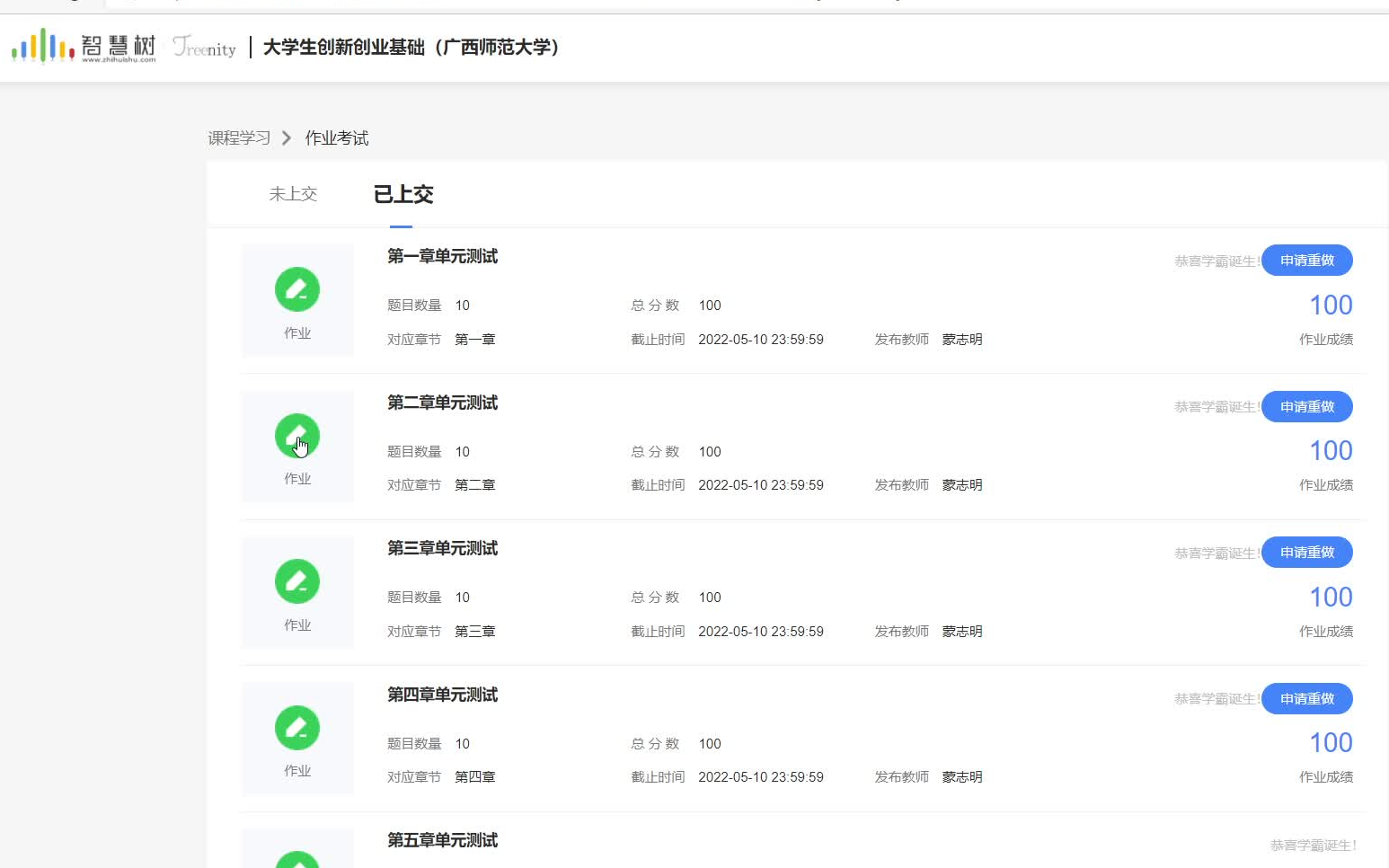Click 恭喜学霸诞生! text in 第一章 row

click(1217, 261)
